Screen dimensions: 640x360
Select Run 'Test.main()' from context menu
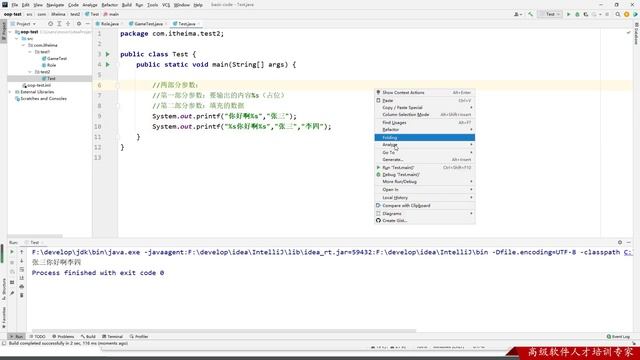[424, 168]
